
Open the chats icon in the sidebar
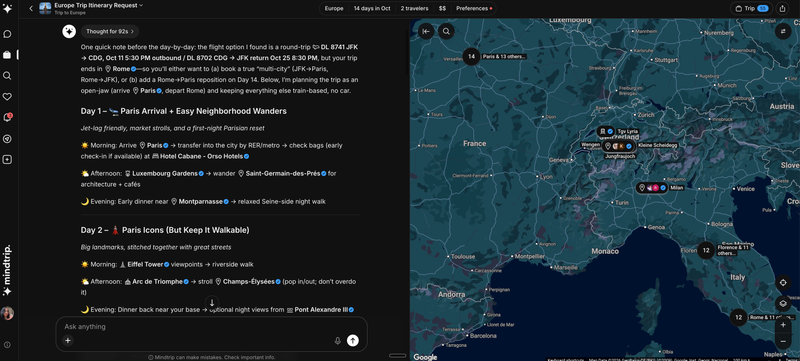(7, 34)
